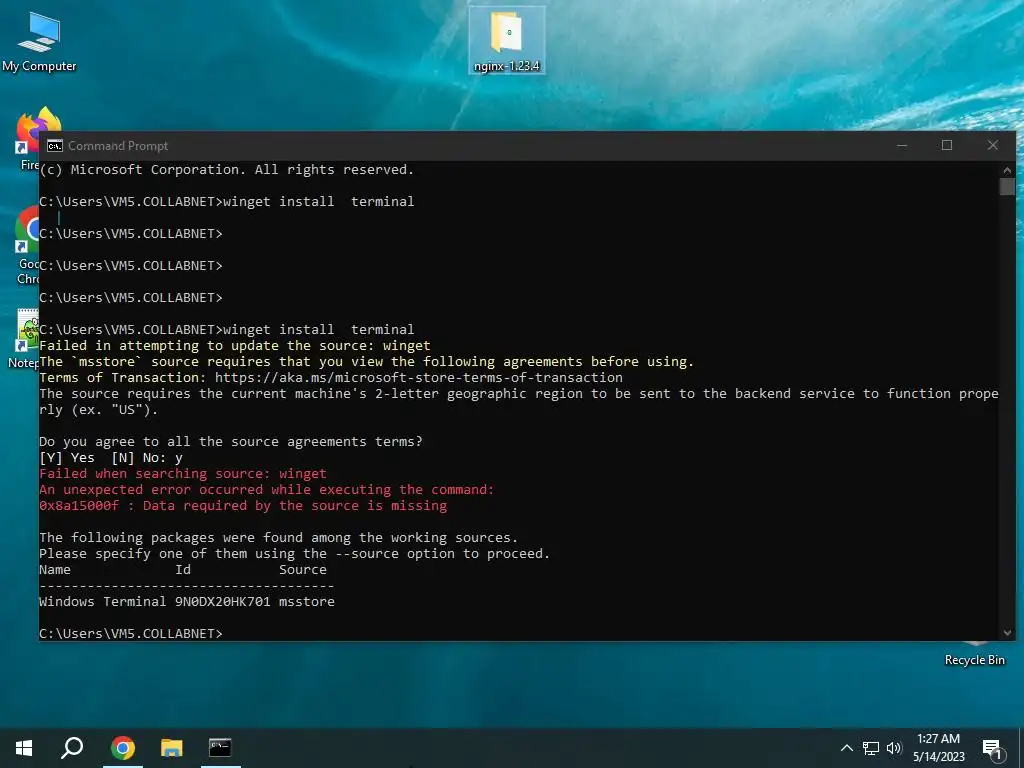Screen dimensions: 1024x768
Task: Open File Explorer from the taskbar
Action: pos(172,748)
